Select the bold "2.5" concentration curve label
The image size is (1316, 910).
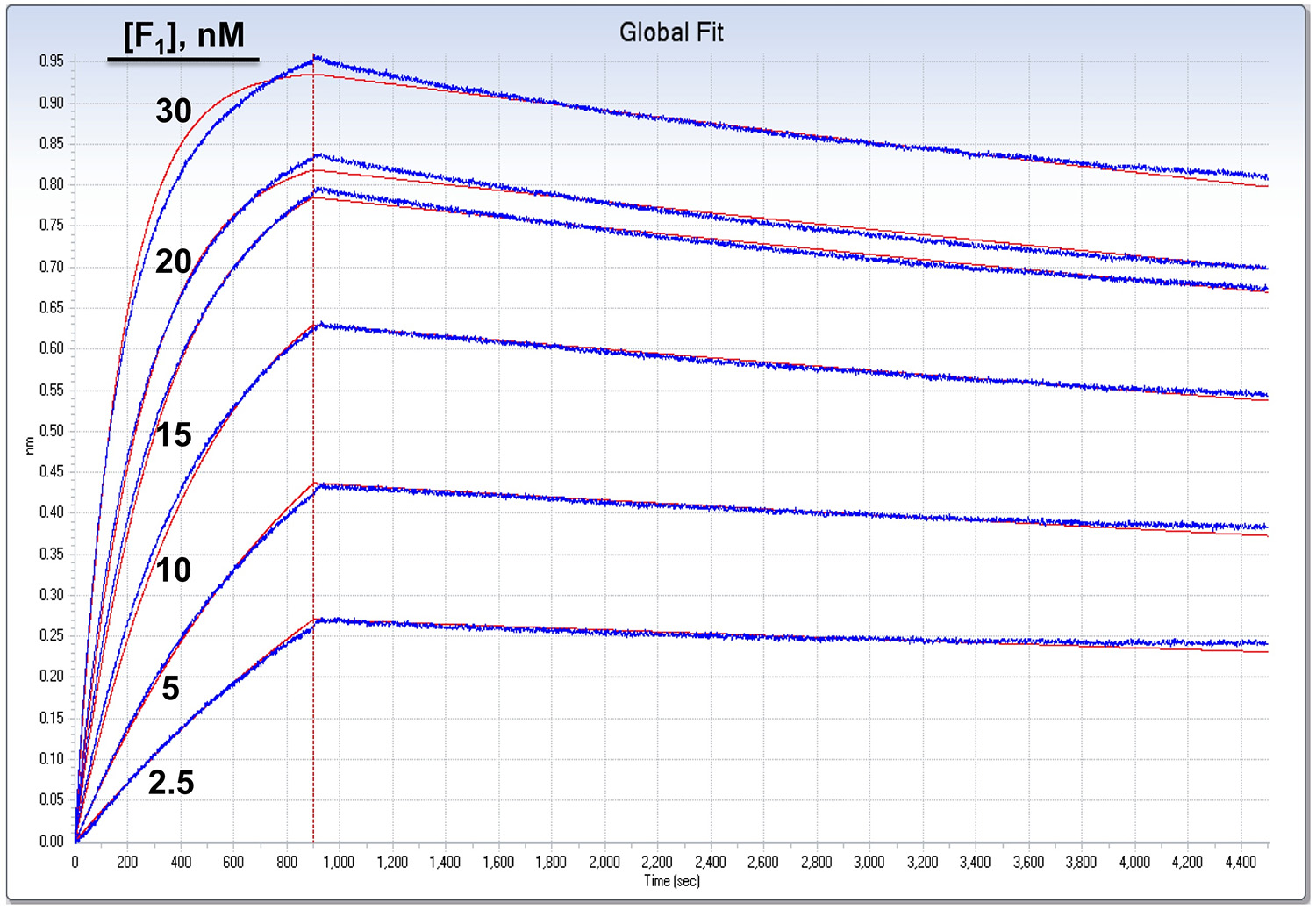pos(171,783)
